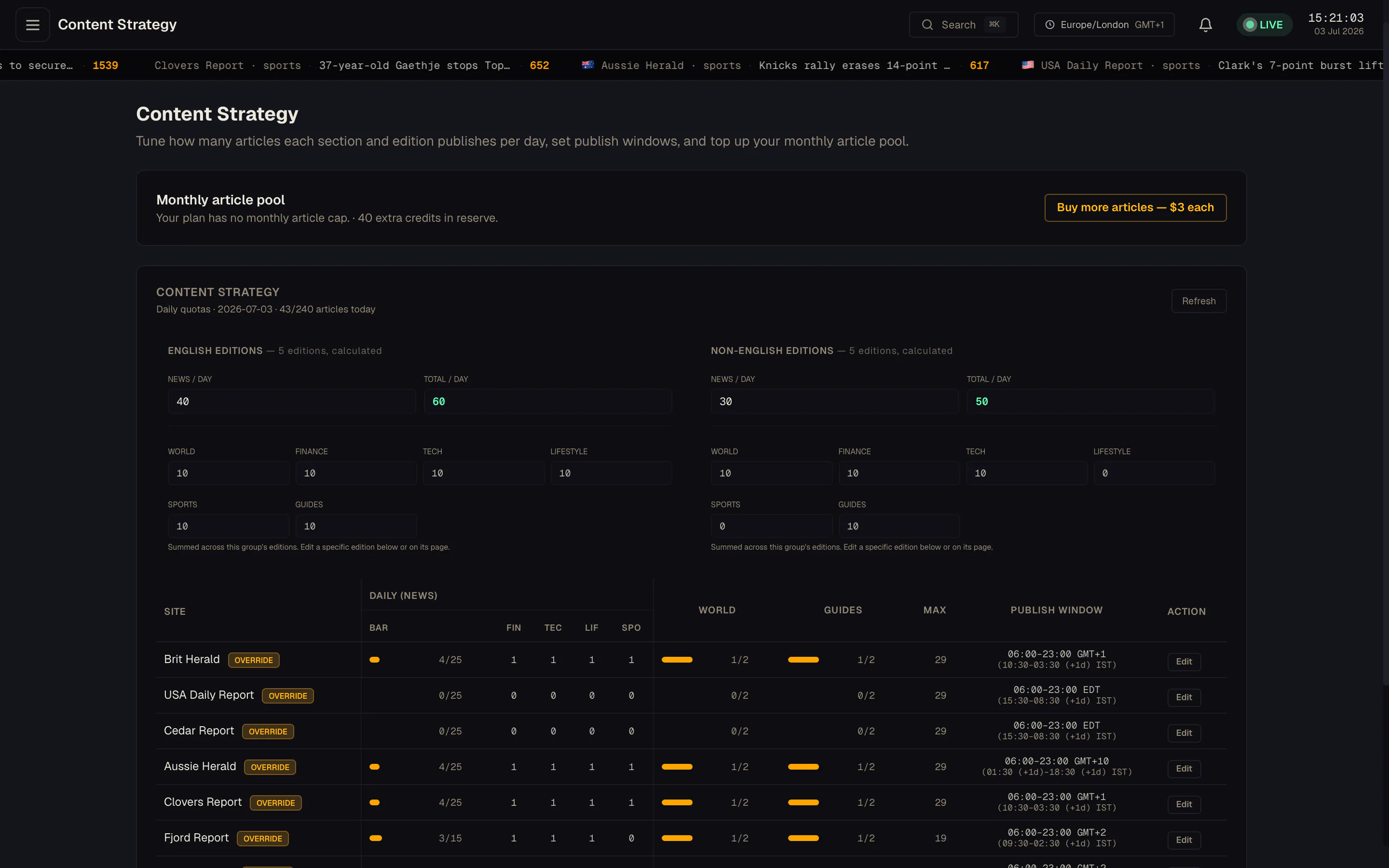Click Aussie Herald Guides progress bar
The width and height of the screenshot is (1389, 868).
pyautogui.click(x=803, y=766)
